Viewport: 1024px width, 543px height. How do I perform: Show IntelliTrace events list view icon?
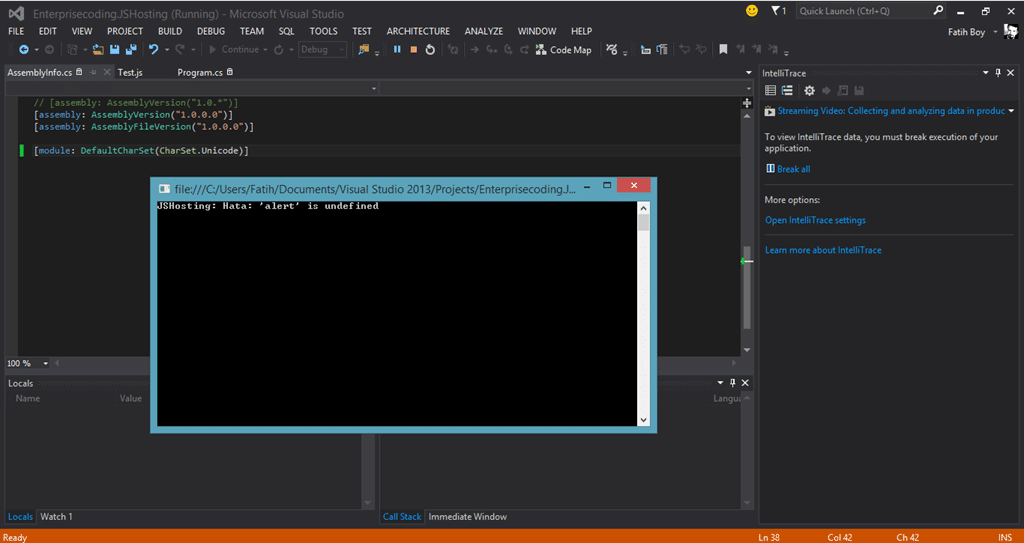(771, 91)
